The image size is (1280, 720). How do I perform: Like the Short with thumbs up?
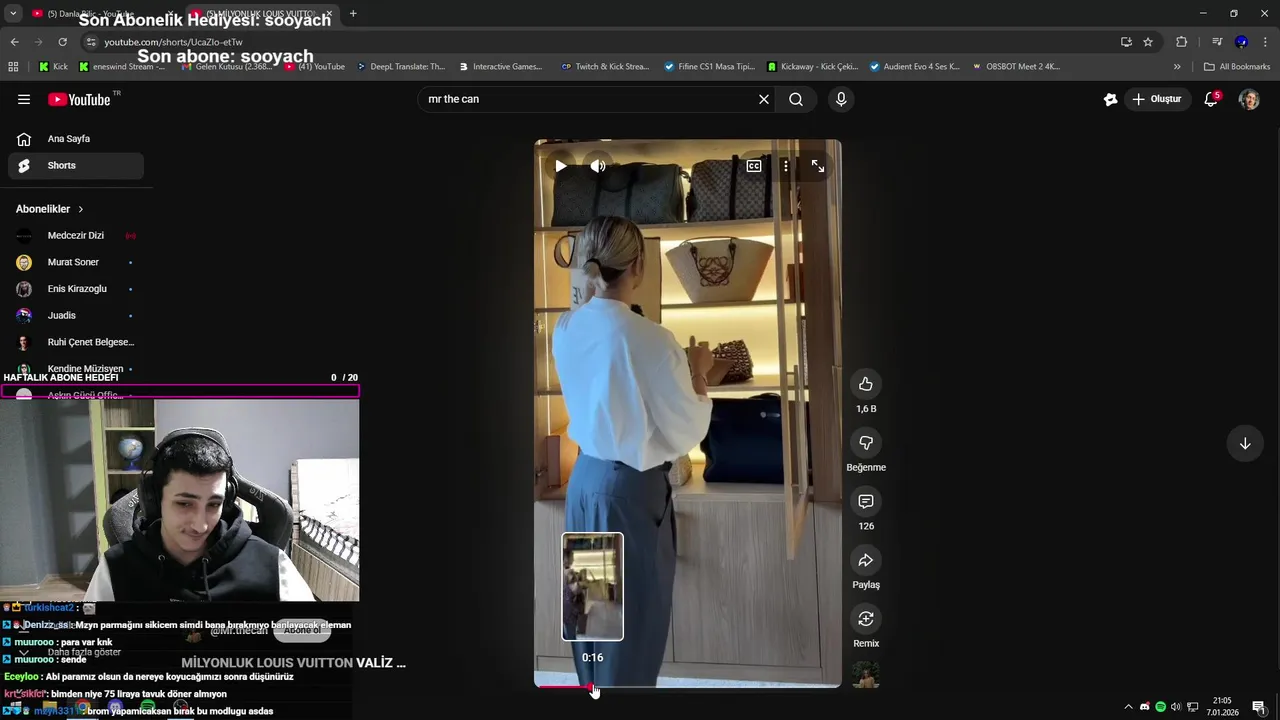point(866,384)
